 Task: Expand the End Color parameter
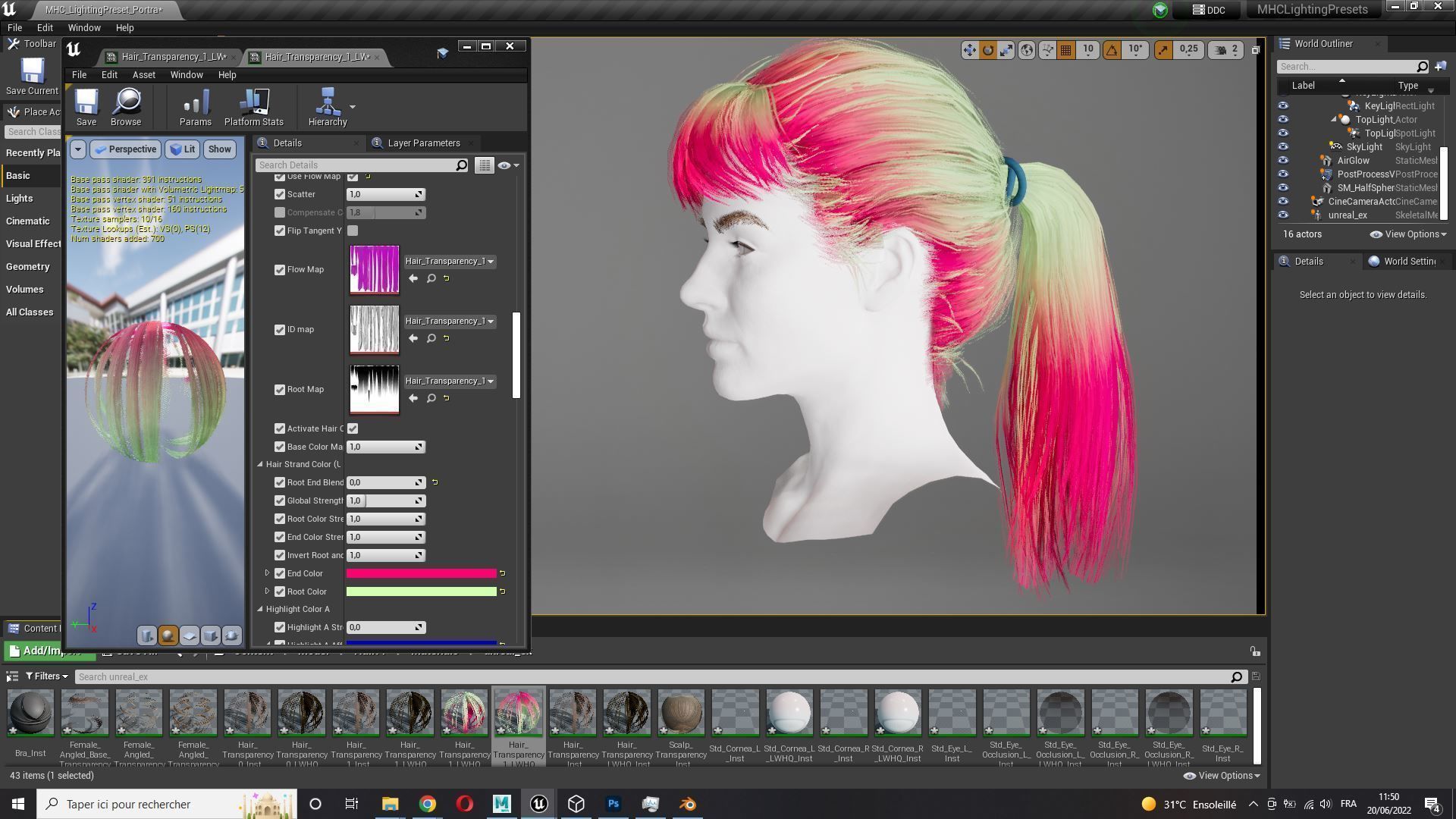pyautogui.click(x=267, y=573)
